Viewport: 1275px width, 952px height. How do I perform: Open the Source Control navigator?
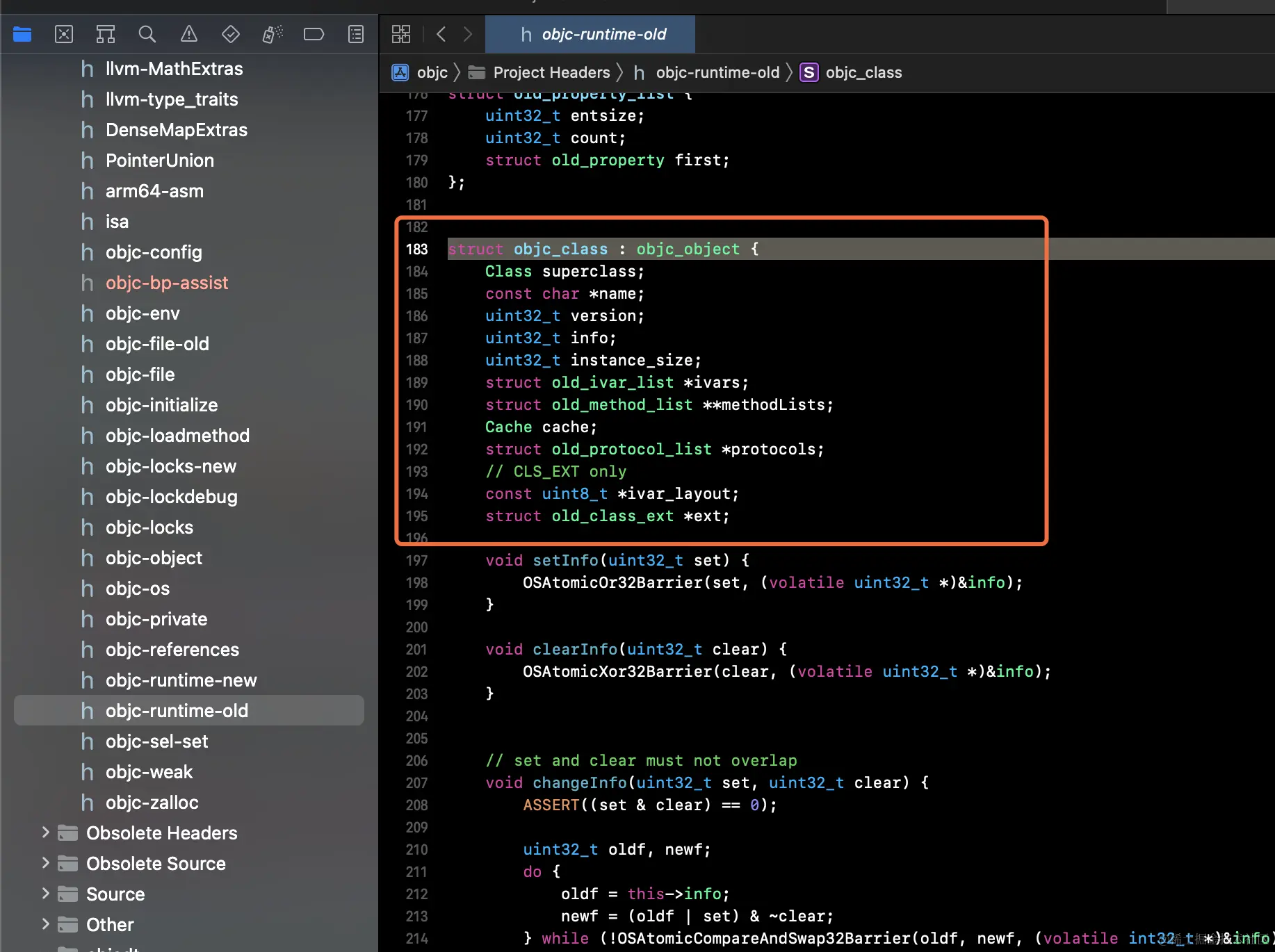[x=64, y=34]
